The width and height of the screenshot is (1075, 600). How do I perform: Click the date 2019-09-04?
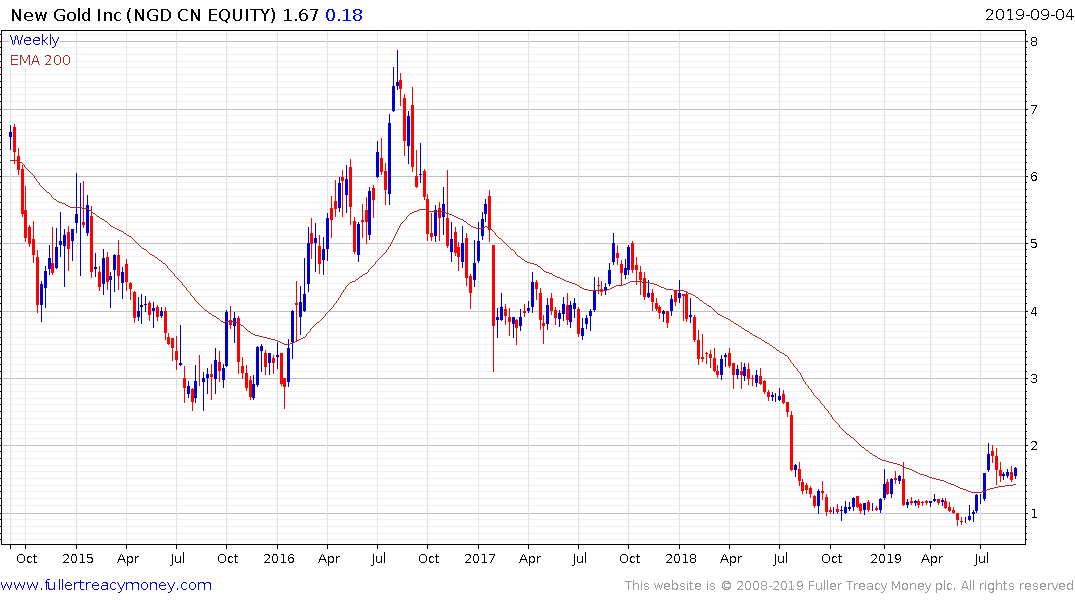tap(1028, 14)
